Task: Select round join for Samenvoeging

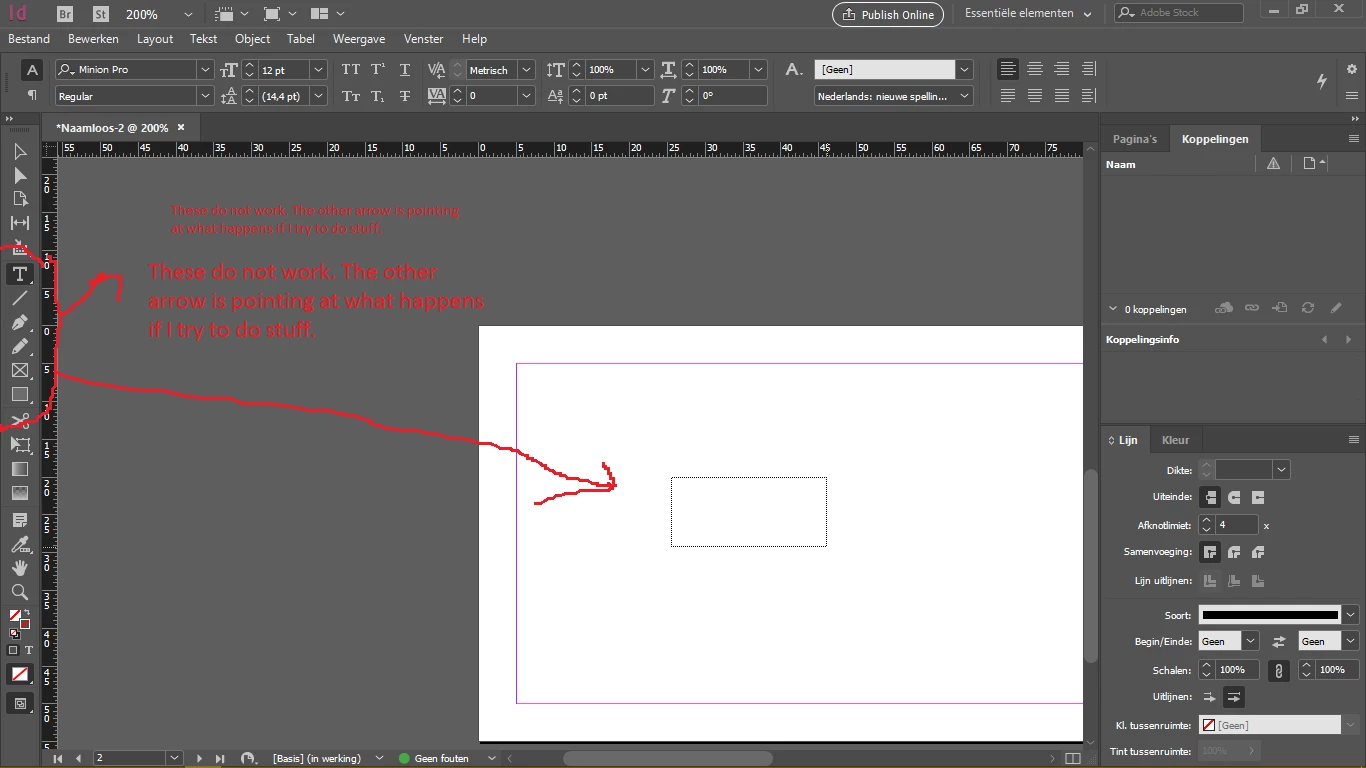Action: click(1234, 552)
